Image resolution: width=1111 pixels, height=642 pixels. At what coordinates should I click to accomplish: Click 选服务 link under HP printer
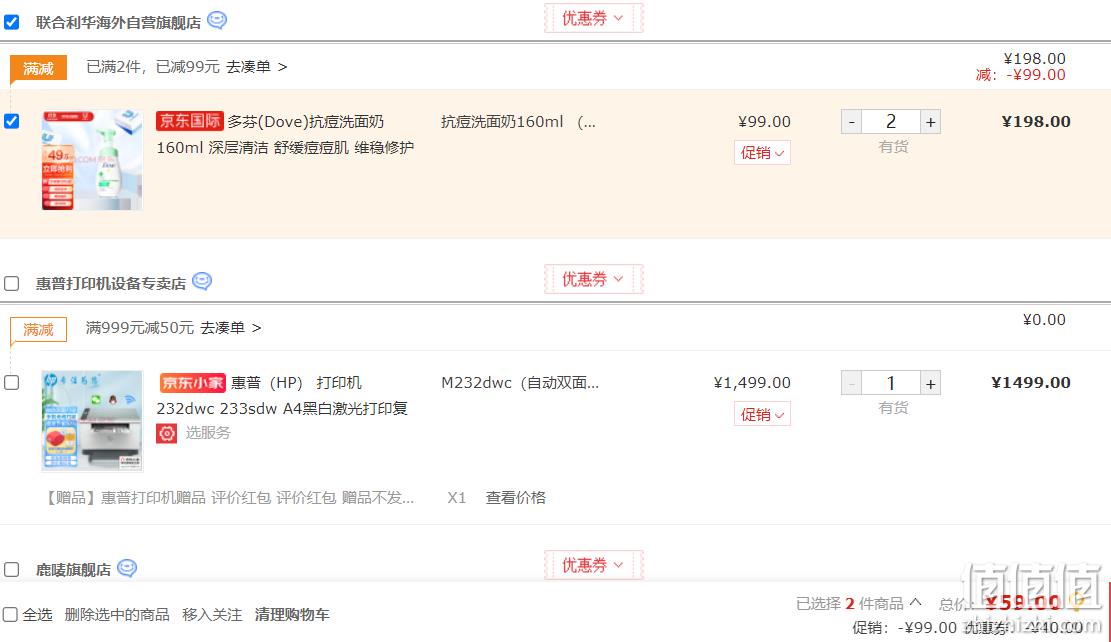pyautogui.click(x=208, y=433)
